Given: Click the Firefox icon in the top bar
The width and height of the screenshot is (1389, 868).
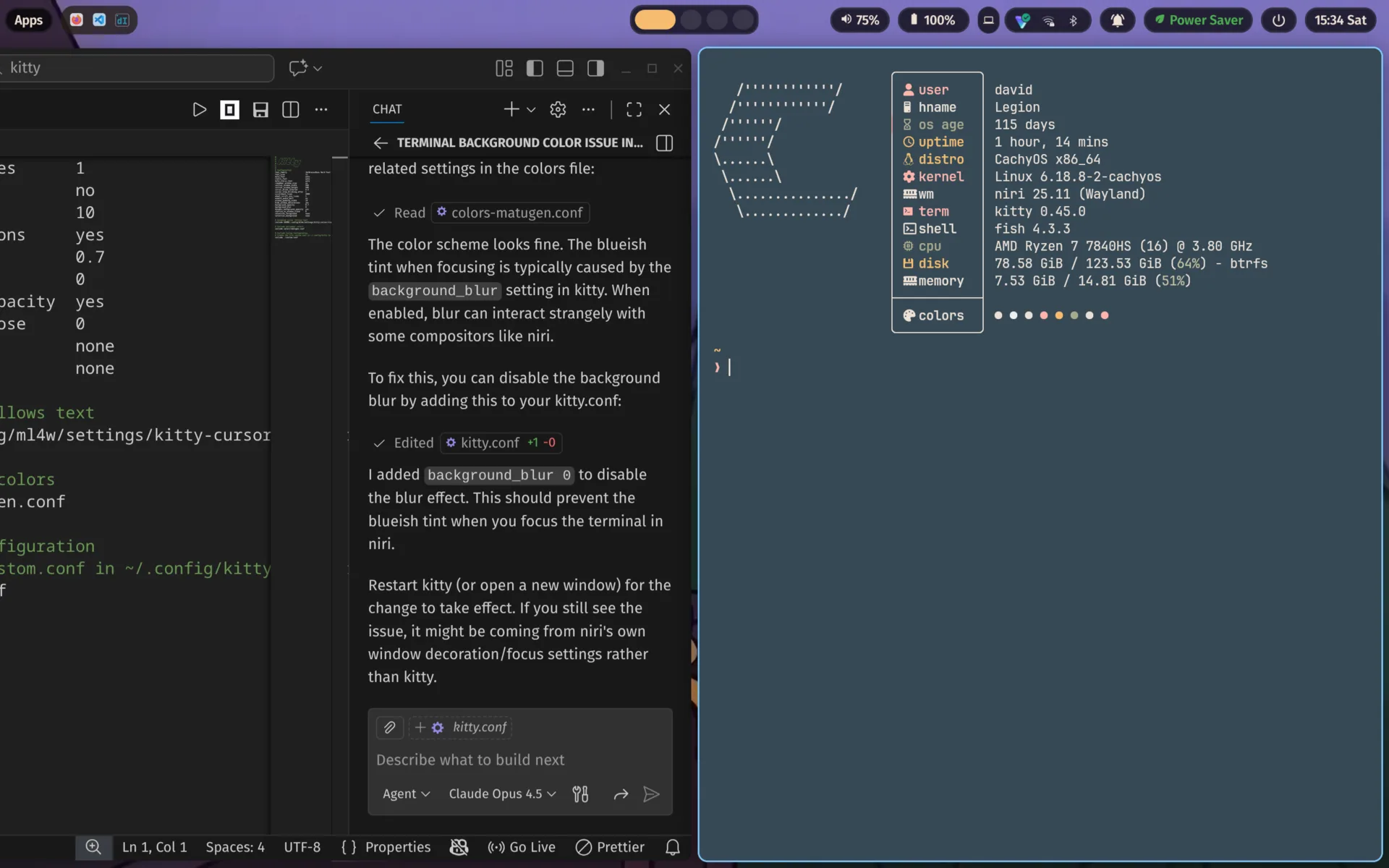Looking at the screenshot, I should tap(76, 20).
